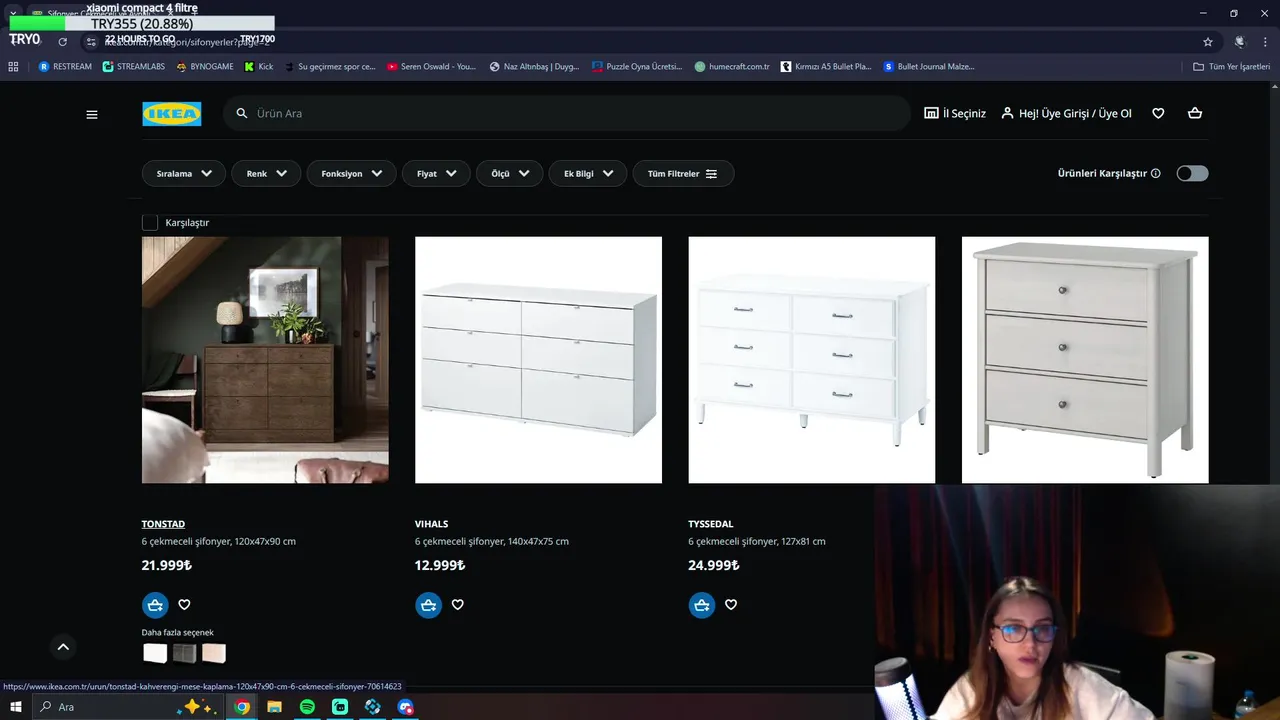Open the TONSTAD product image
1280x720 pixels.
[265, 360]
